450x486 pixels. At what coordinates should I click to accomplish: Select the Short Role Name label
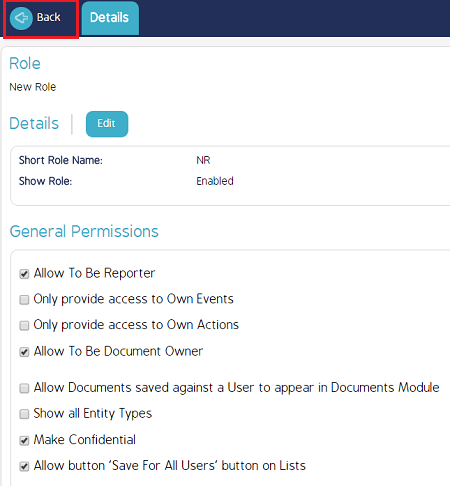pos(61,160)
